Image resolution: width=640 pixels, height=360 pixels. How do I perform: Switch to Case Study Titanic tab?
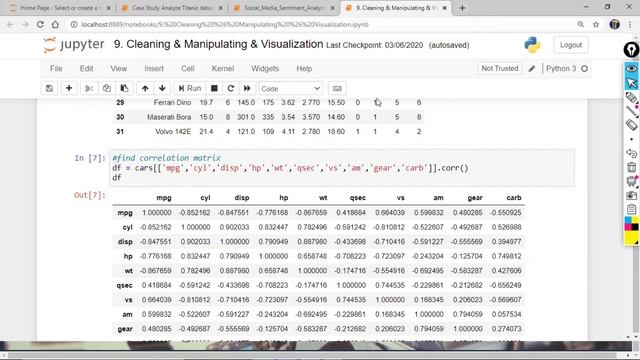pyautogui.click(x=173, y=8)
